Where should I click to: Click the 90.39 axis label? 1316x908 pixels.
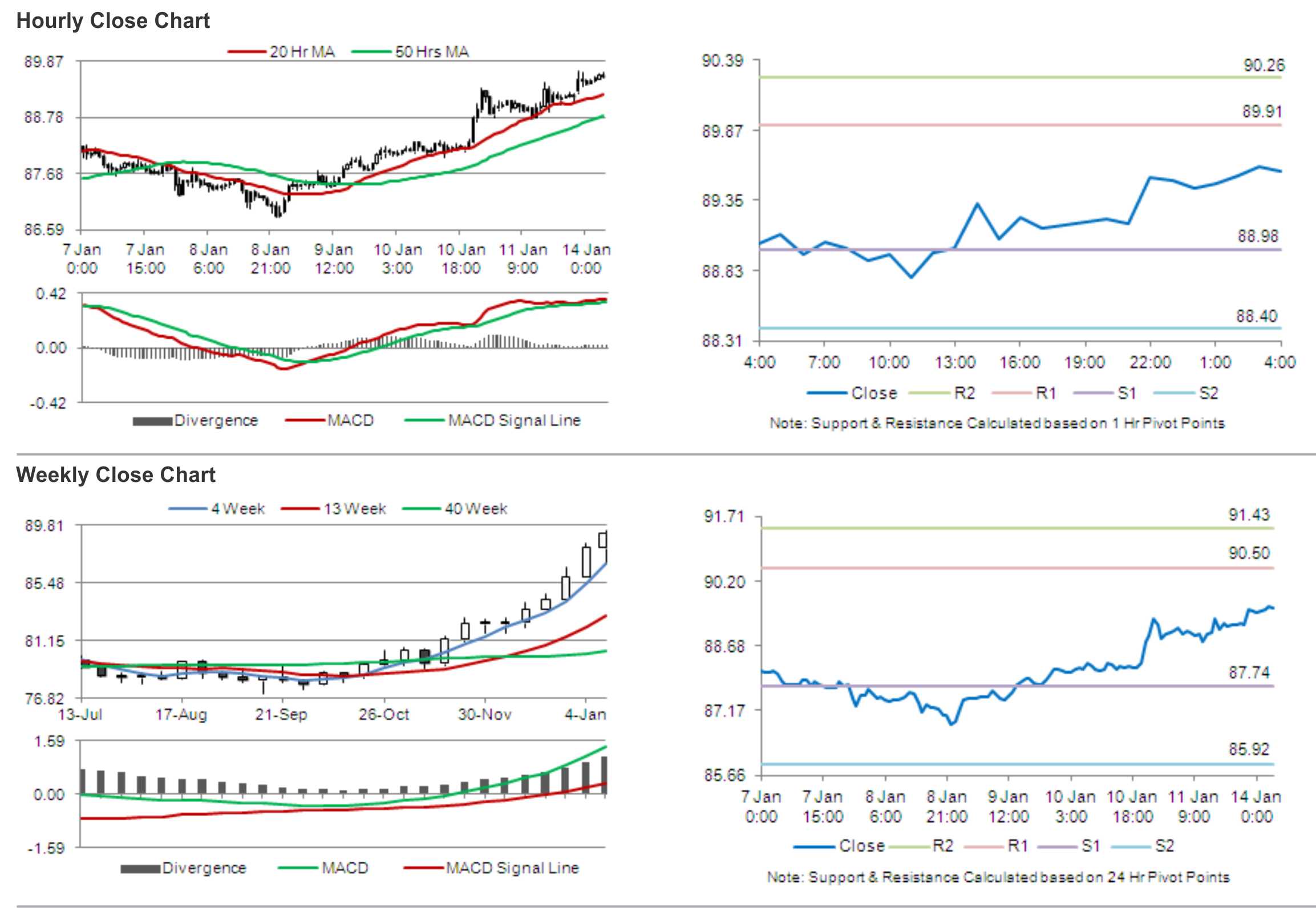click(723, 60)
